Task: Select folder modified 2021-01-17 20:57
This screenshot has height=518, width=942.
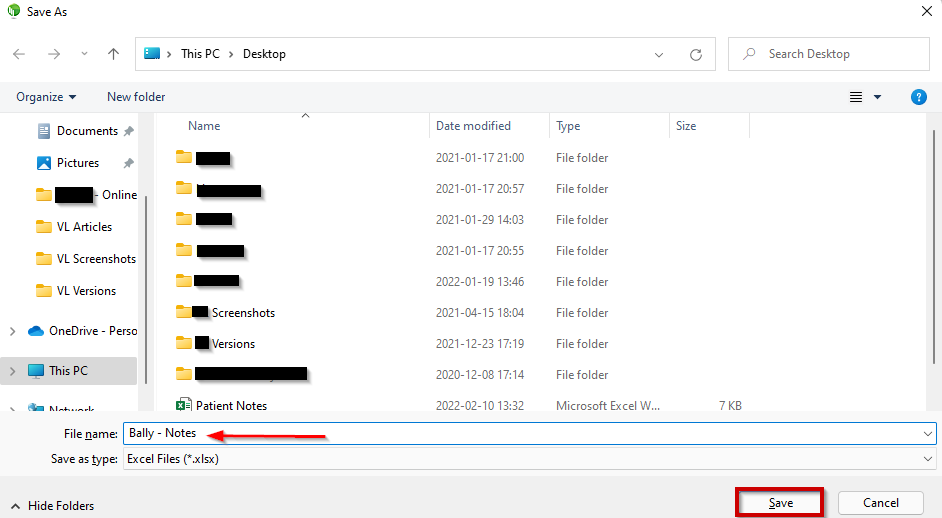Action: 461,189
